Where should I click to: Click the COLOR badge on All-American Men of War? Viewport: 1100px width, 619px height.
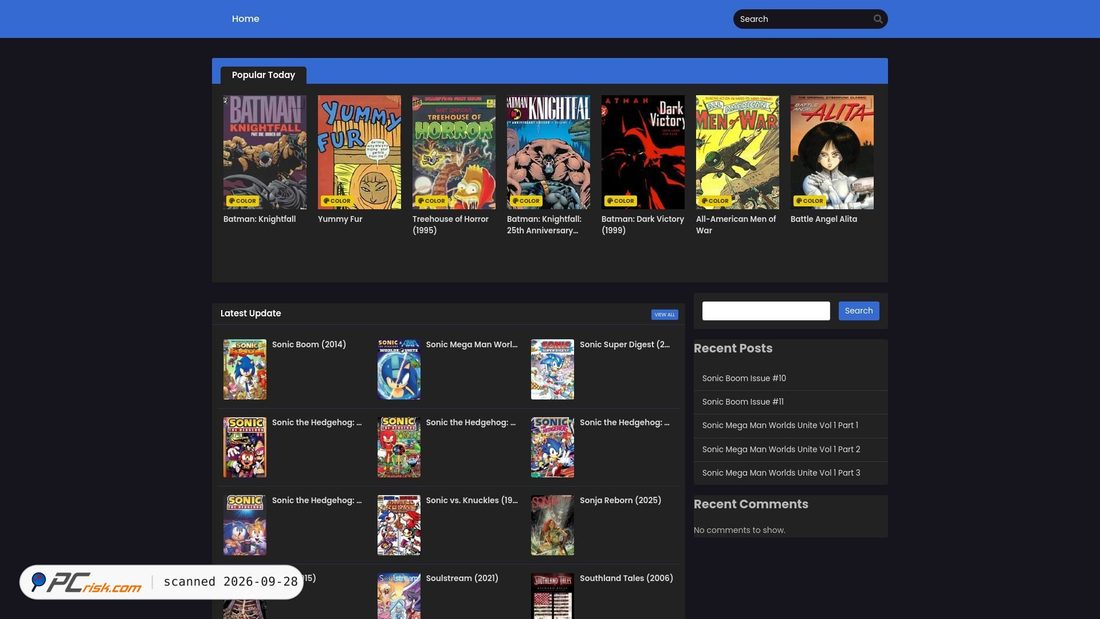(715, 201)
